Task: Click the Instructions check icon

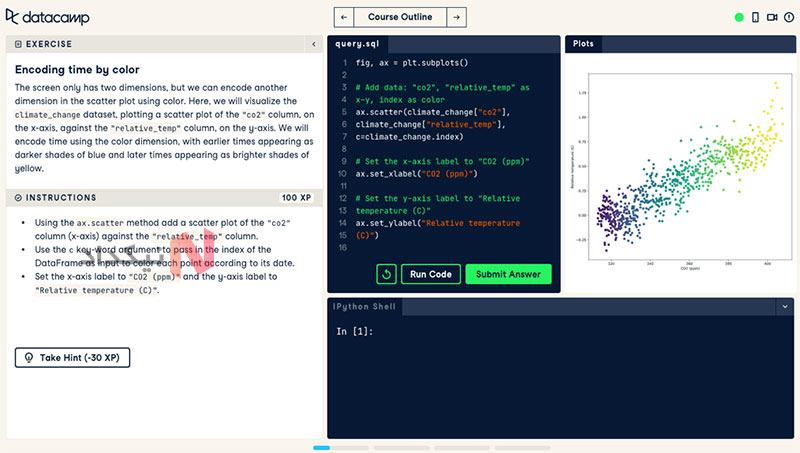Action: pos(18,197)
